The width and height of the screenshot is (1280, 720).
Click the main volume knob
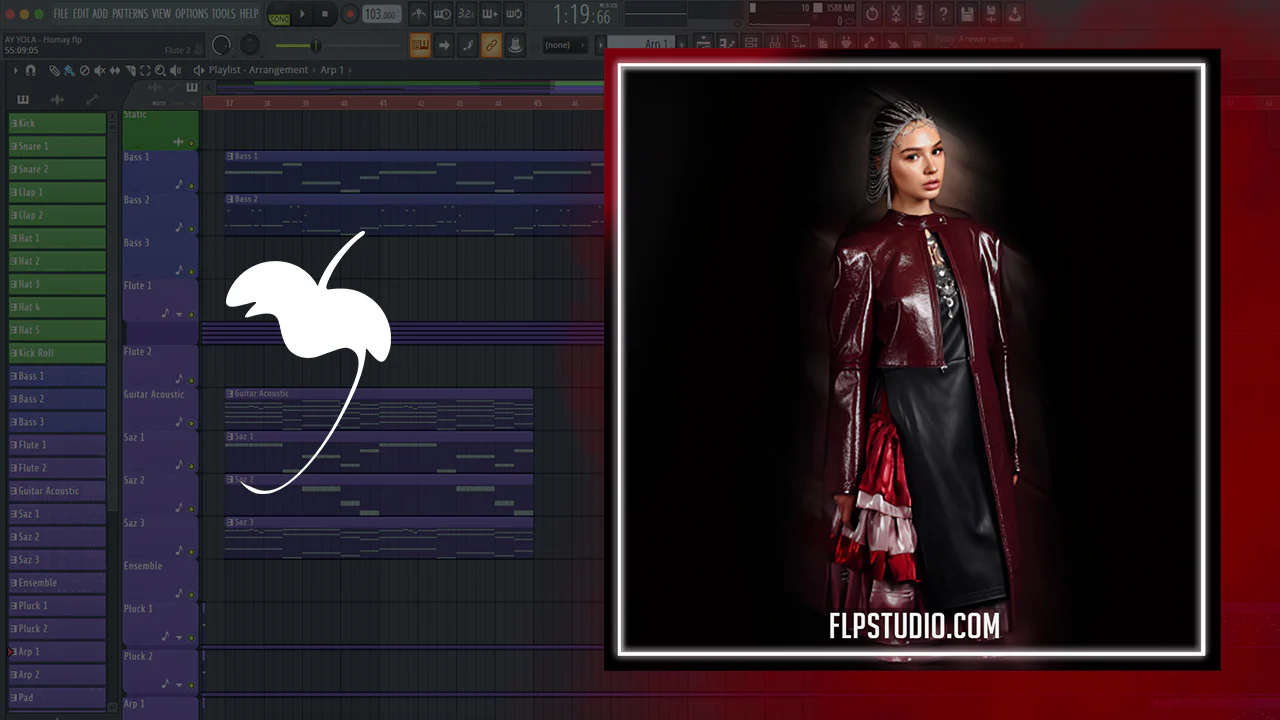pos(221,45)
